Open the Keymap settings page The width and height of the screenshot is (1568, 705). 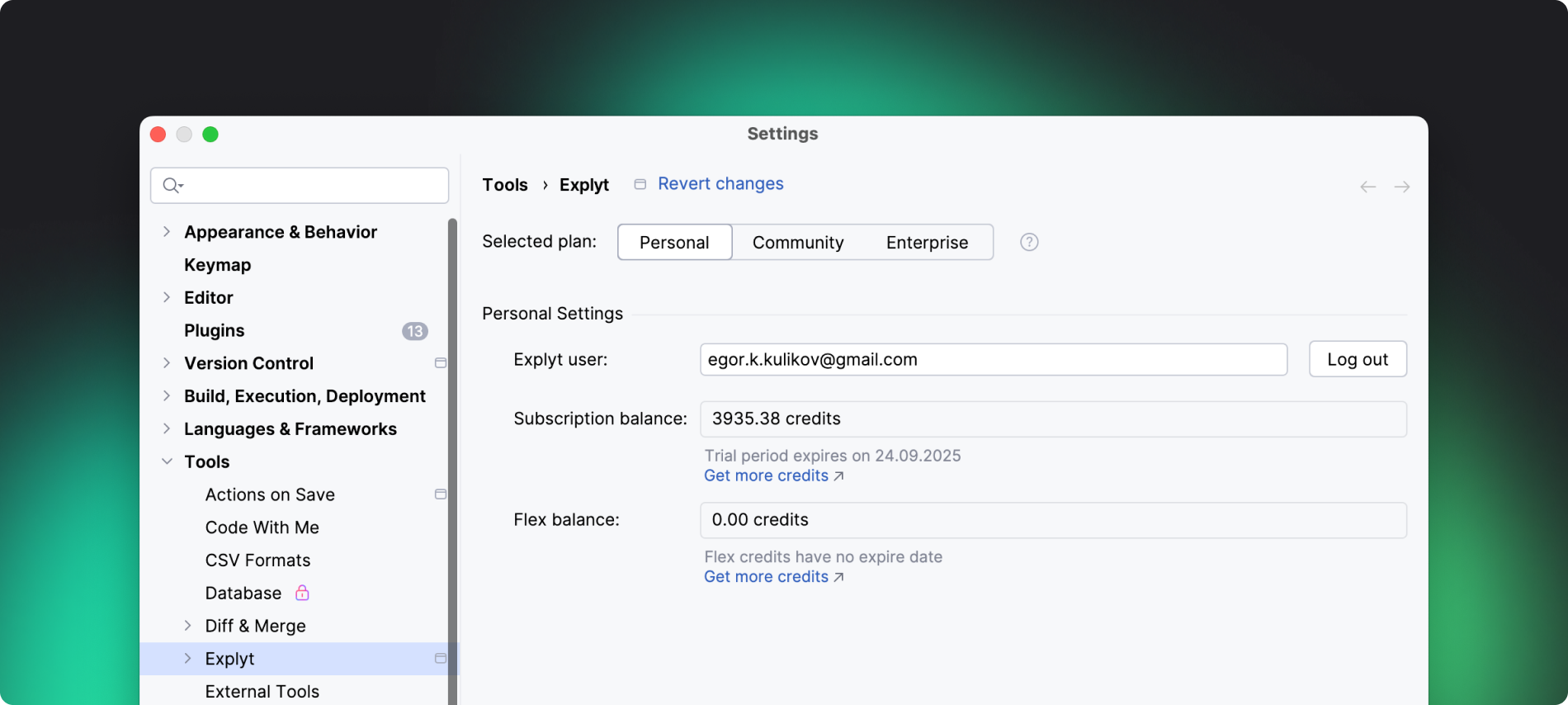217,265
